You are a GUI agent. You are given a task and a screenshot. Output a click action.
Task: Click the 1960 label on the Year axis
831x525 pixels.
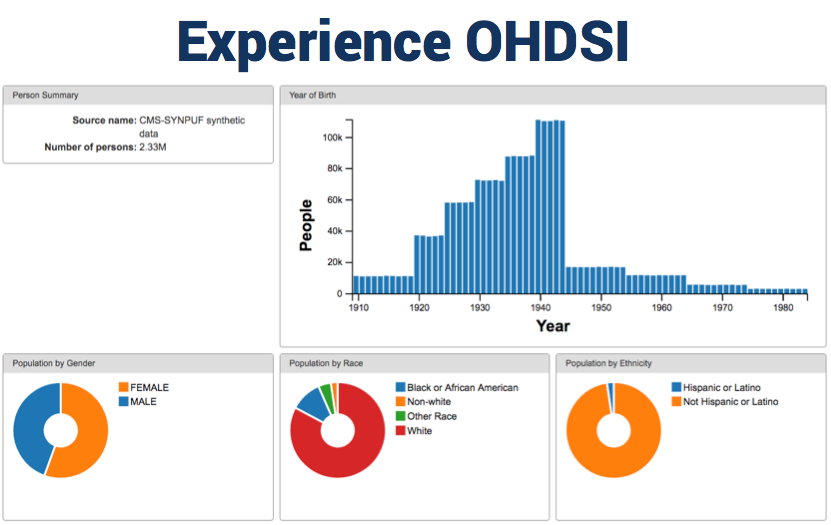pos(662,307)
